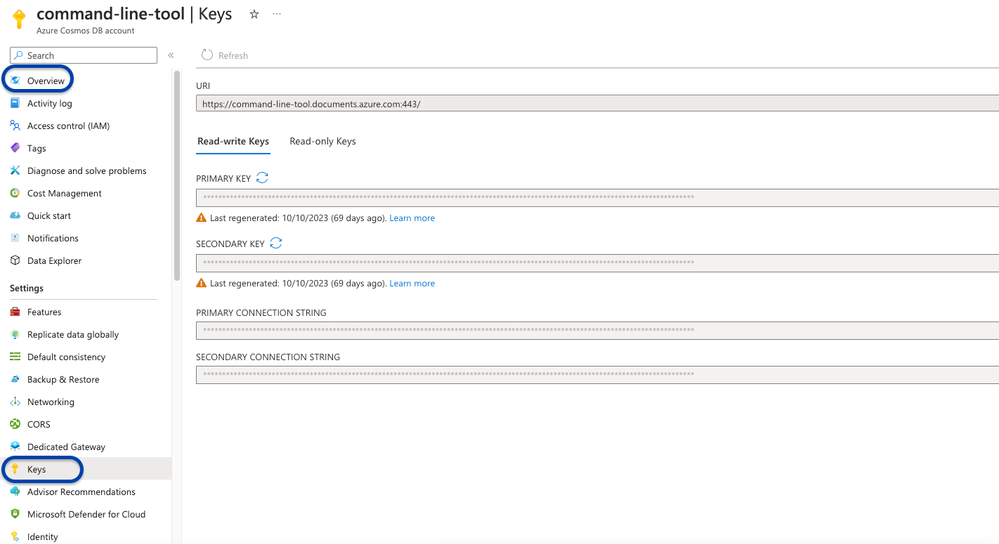The height and width of the screenshot is (544, 999).
Task: Regenerate the primary key with refresh icon
Action: point(262,178)
